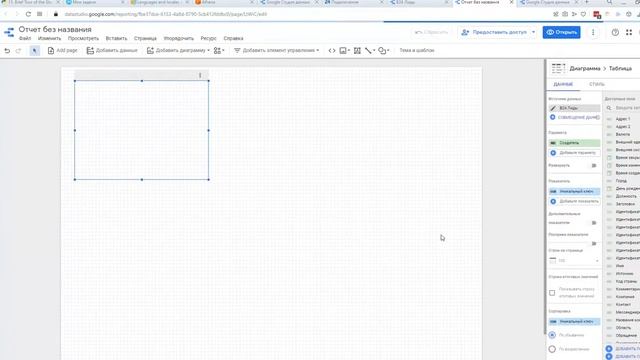640x360 pixels.
Task: Switch to the СТИЛЬ tab
Action: click(597, 84)
